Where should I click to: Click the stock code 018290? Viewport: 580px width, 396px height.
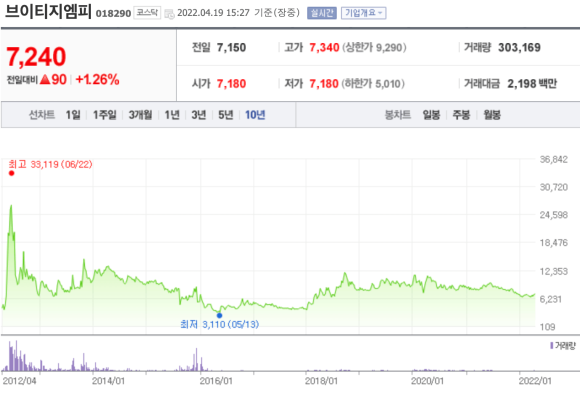click(x=113, y=14)
